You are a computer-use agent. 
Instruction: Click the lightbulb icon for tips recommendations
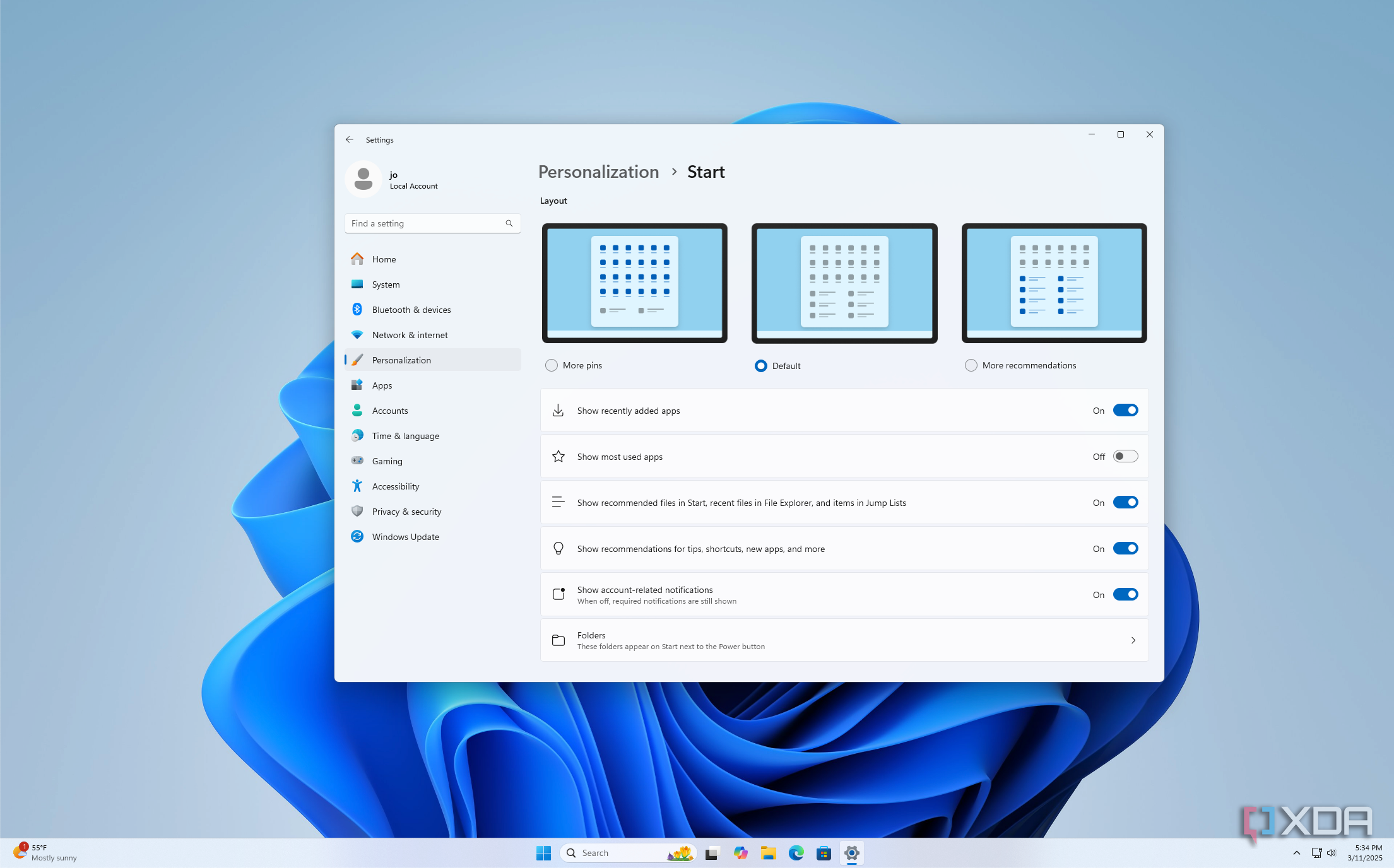point(558,548)
